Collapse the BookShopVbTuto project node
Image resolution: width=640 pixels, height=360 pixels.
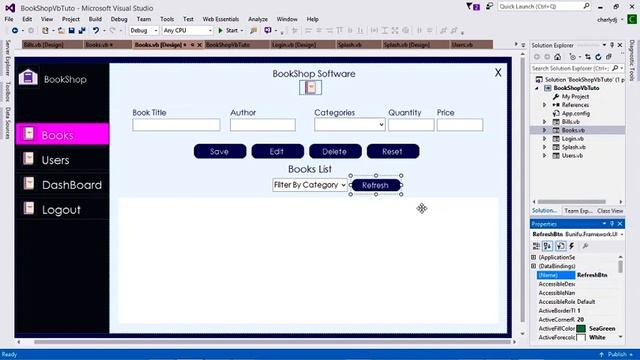[537, 88]
